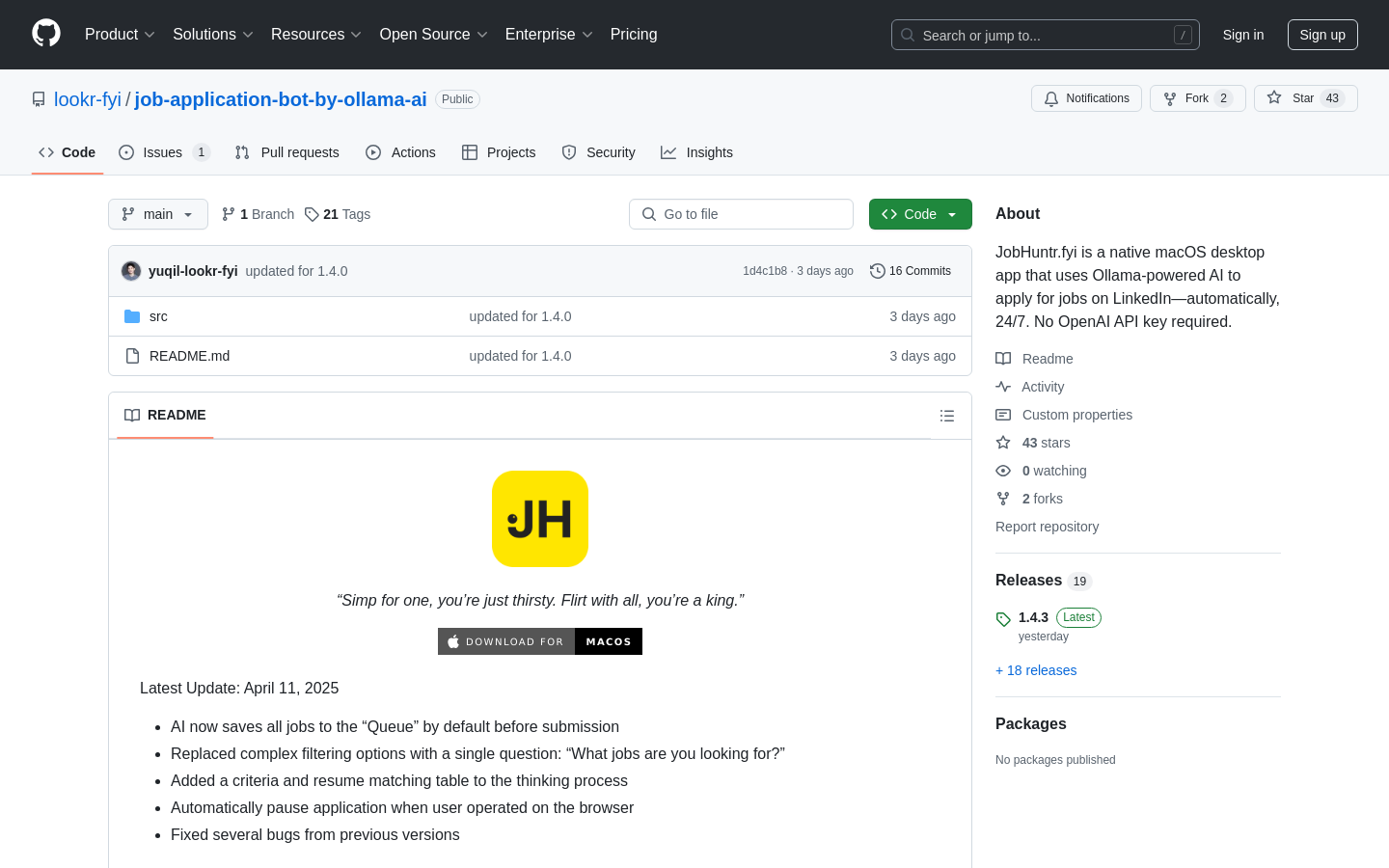Click the Go to file search field
Viewport: 1389px width, 868px height.
(741, 214)
